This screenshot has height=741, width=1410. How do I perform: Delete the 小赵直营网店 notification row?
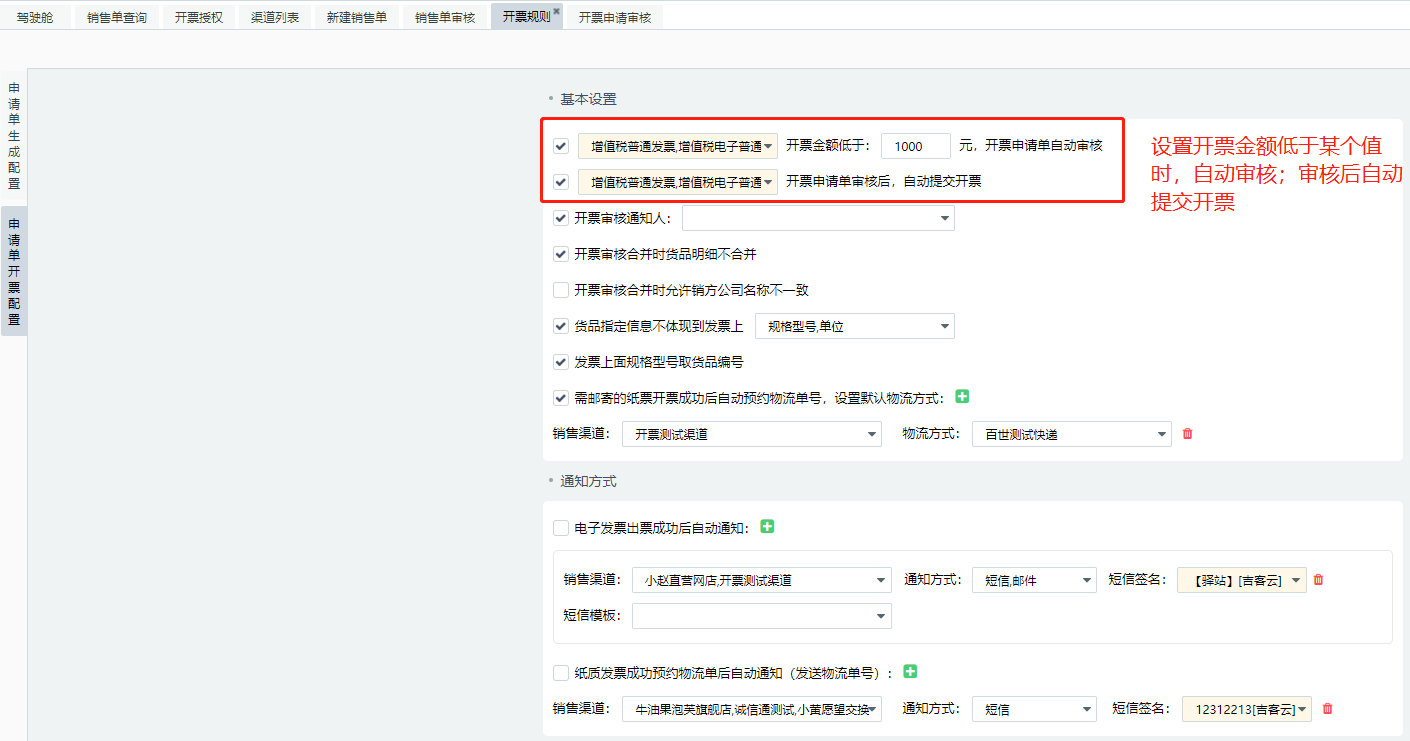pos(1318,580)
